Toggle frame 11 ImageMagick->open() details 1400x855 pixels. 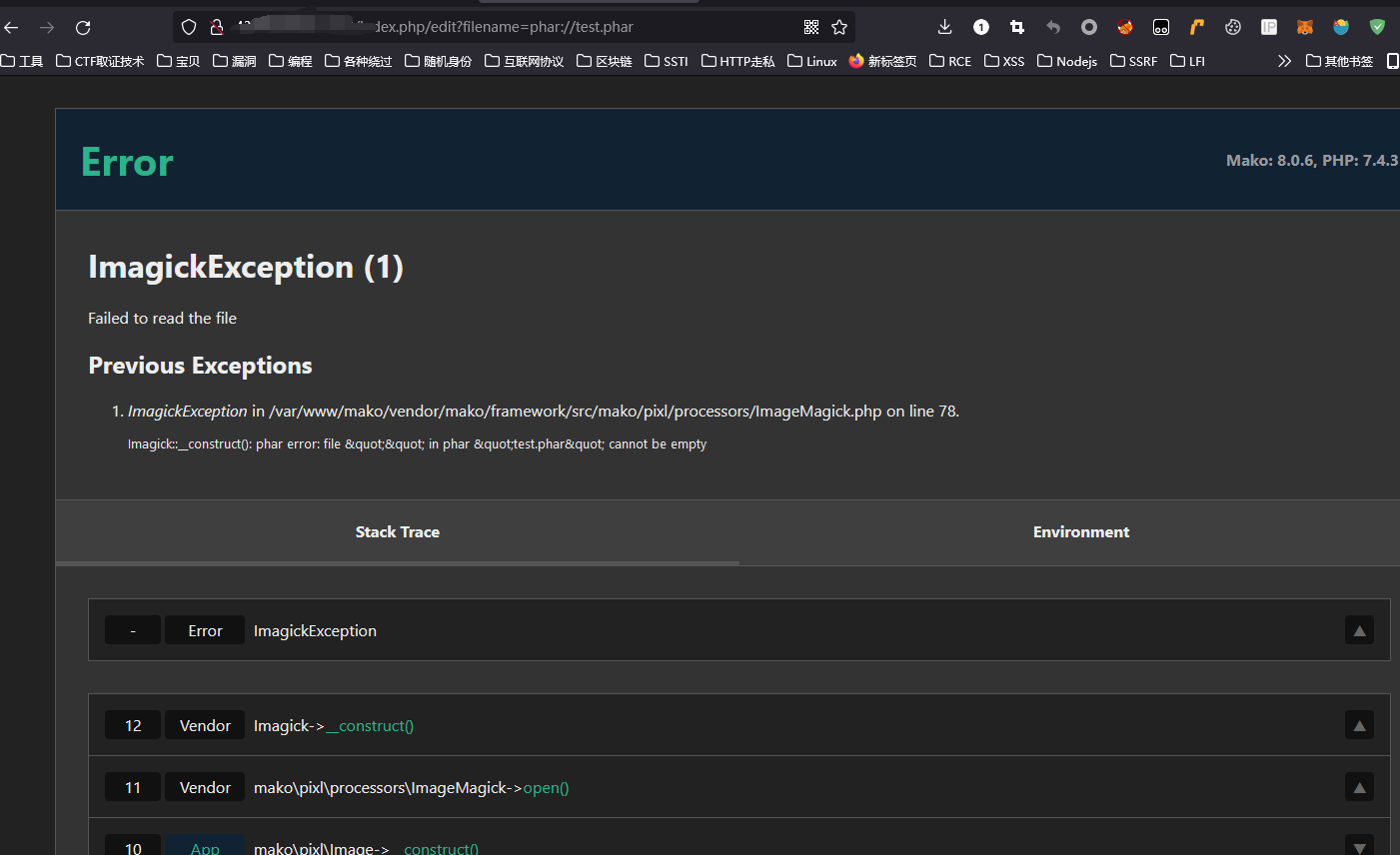tap(1359, 787)
